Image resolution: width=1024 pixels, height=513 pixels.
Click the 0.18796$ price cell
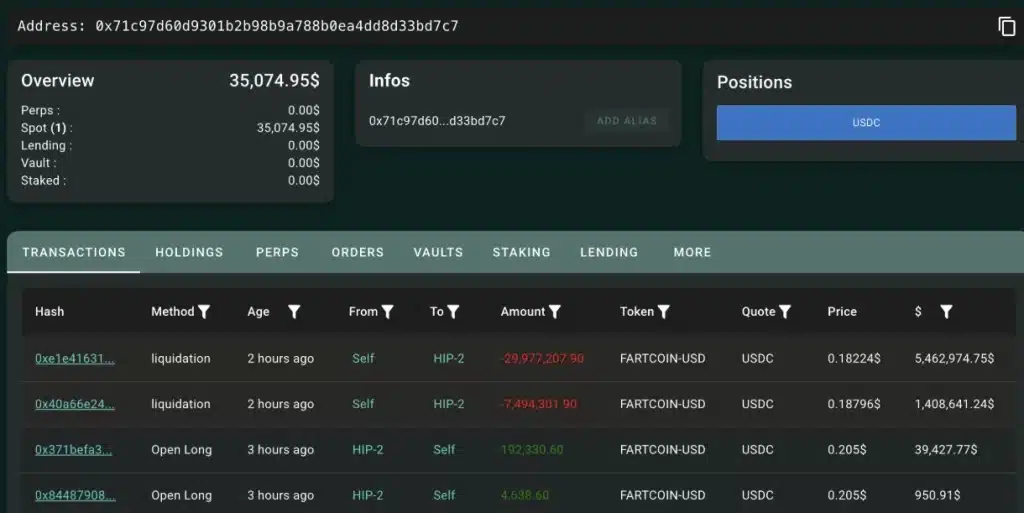click(x=854, y=405)
